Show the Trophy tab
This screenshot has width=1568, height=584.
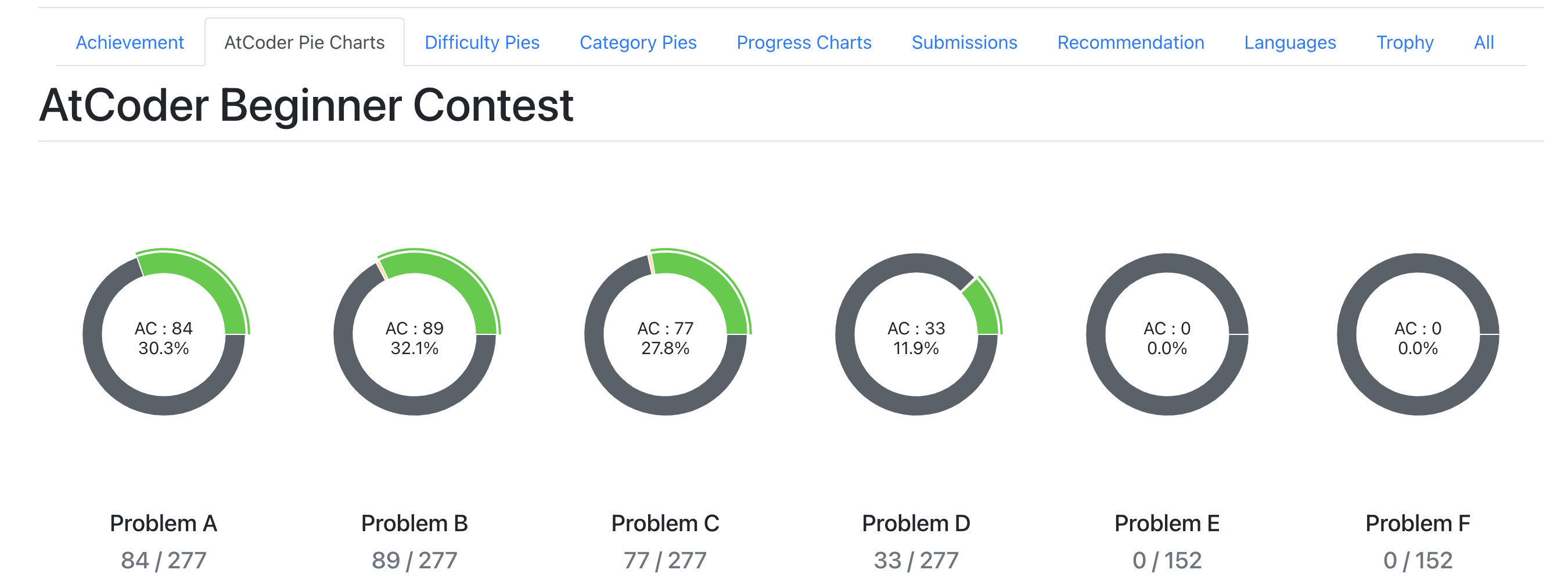[1405, 42]
